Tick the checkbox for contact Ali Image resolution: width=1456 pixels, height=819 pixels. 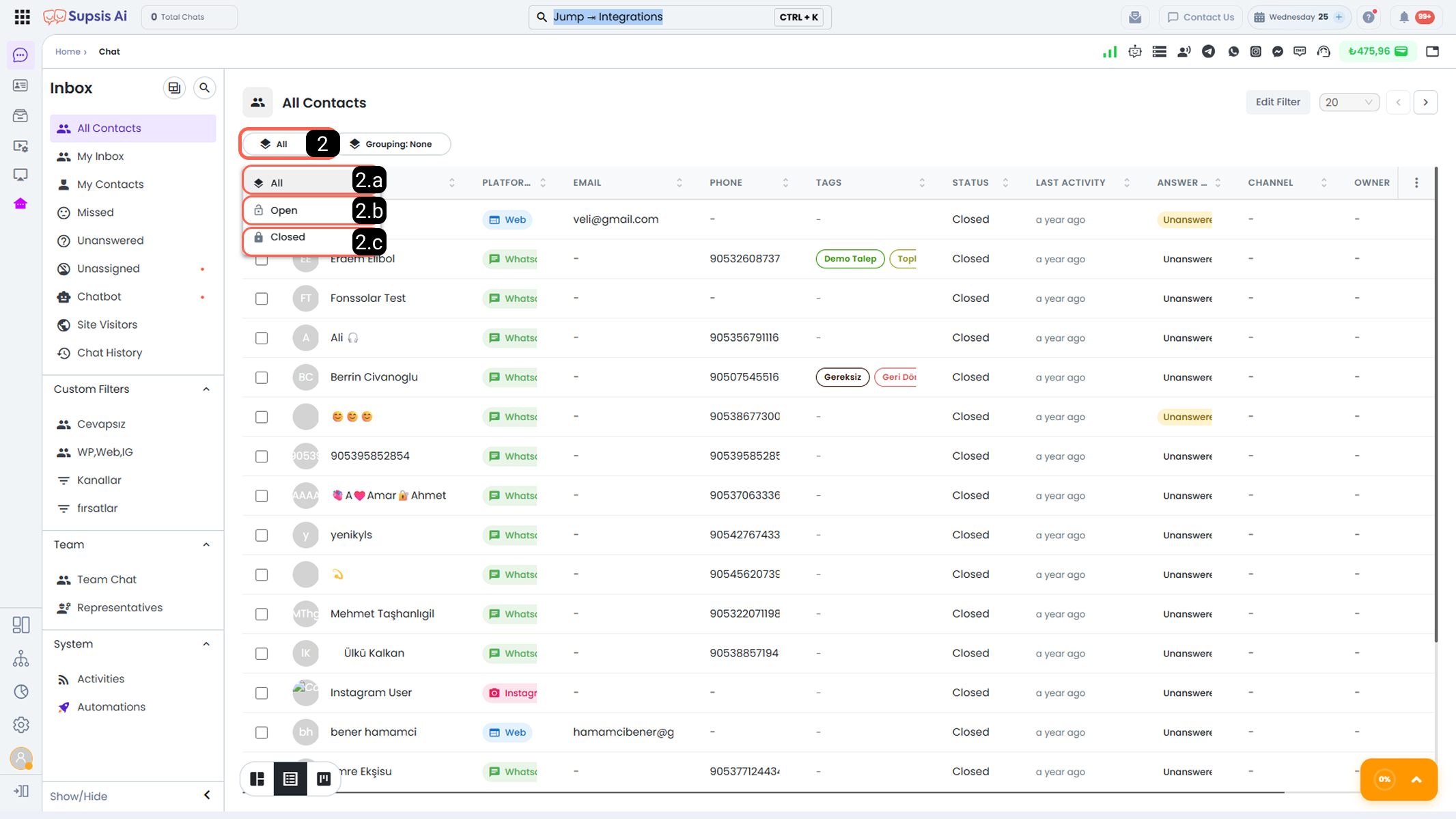coord(262,338)
